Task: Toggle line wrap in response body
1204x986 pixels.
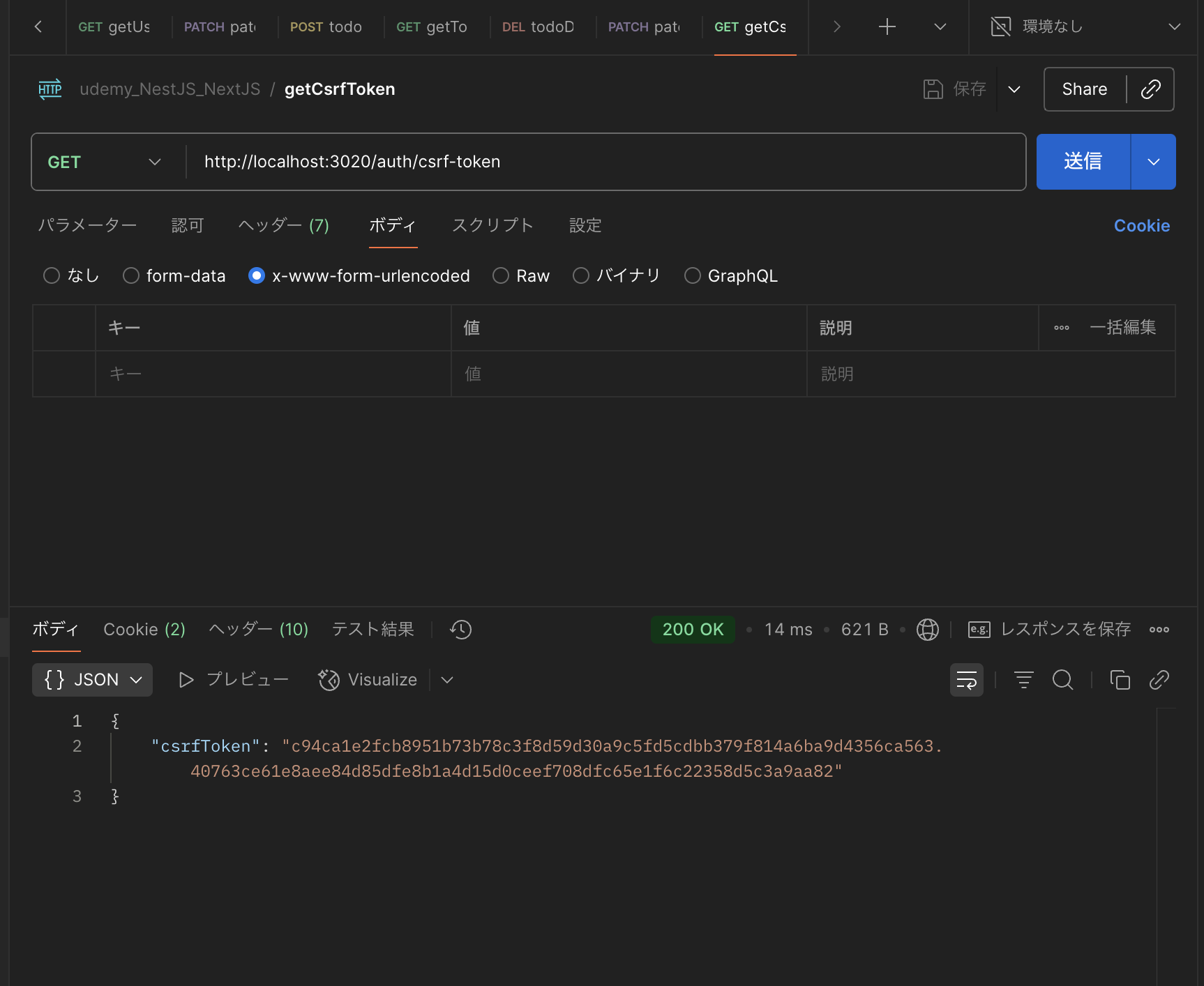Action: pos(966,680)
